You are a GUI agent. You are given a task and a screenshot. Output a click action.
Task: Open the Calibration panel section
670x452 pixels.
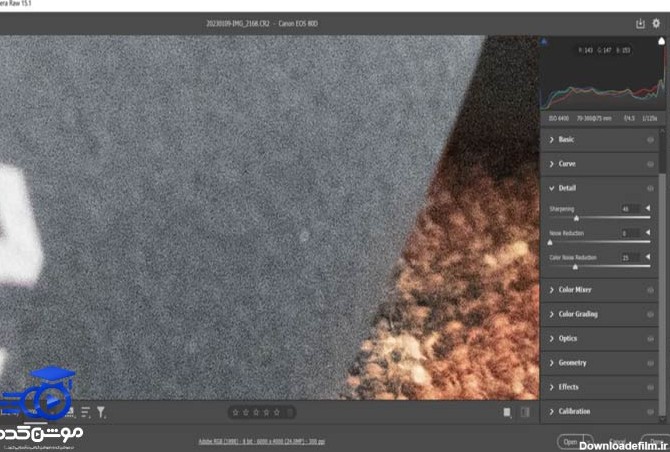(573, 411)
